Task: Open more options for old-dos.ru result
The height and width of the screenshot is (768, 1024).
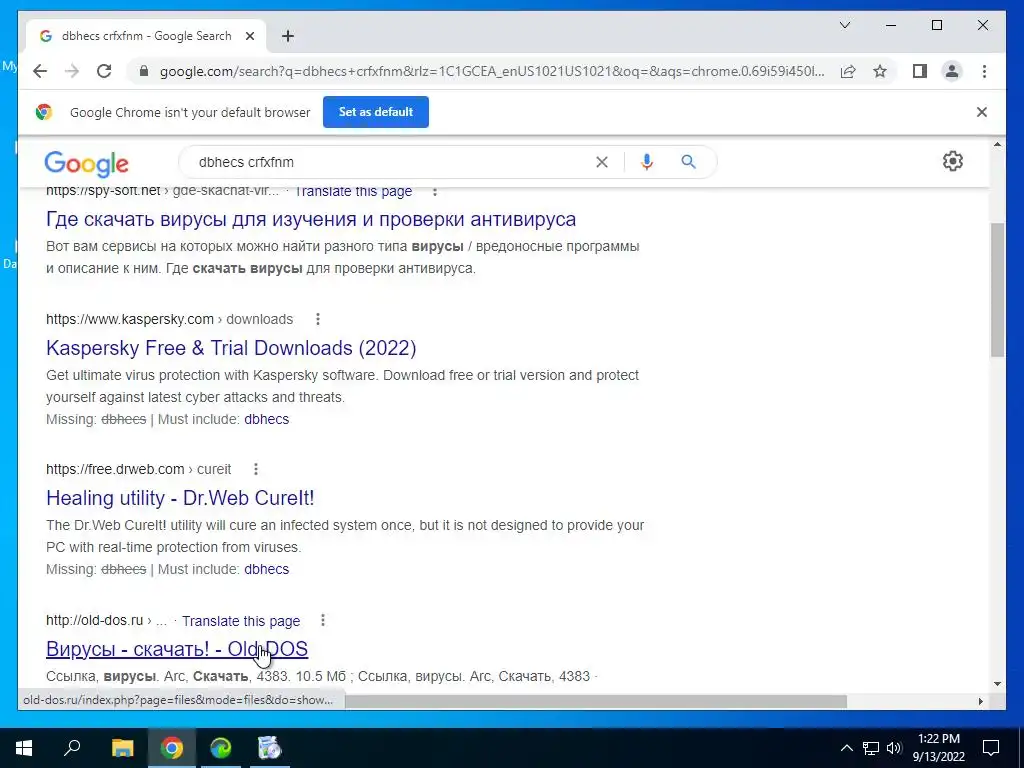Action: point(323,620)
